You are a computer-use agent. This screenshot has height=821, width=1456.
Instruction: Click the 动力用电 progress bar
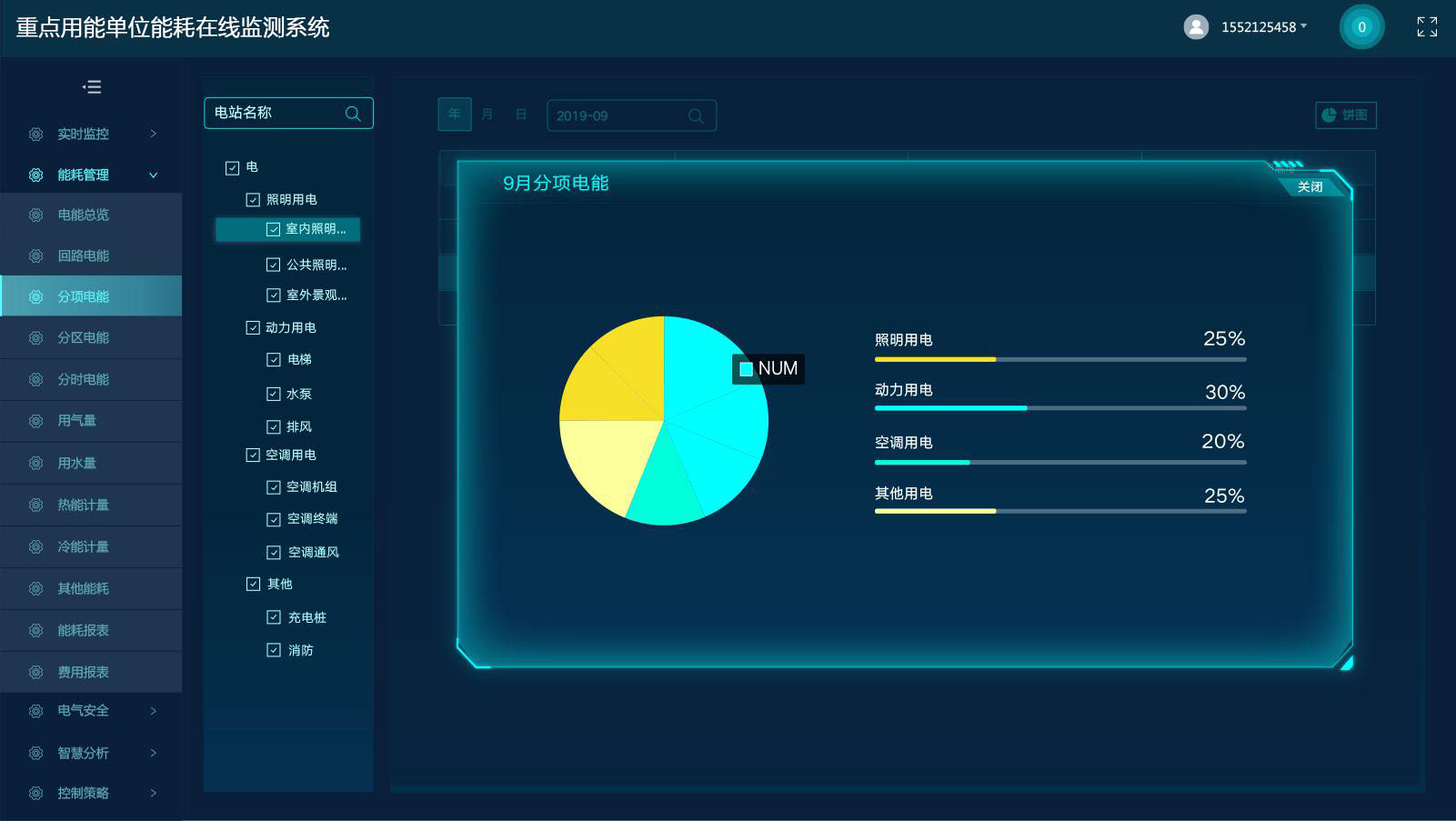tap(1059, 408)
